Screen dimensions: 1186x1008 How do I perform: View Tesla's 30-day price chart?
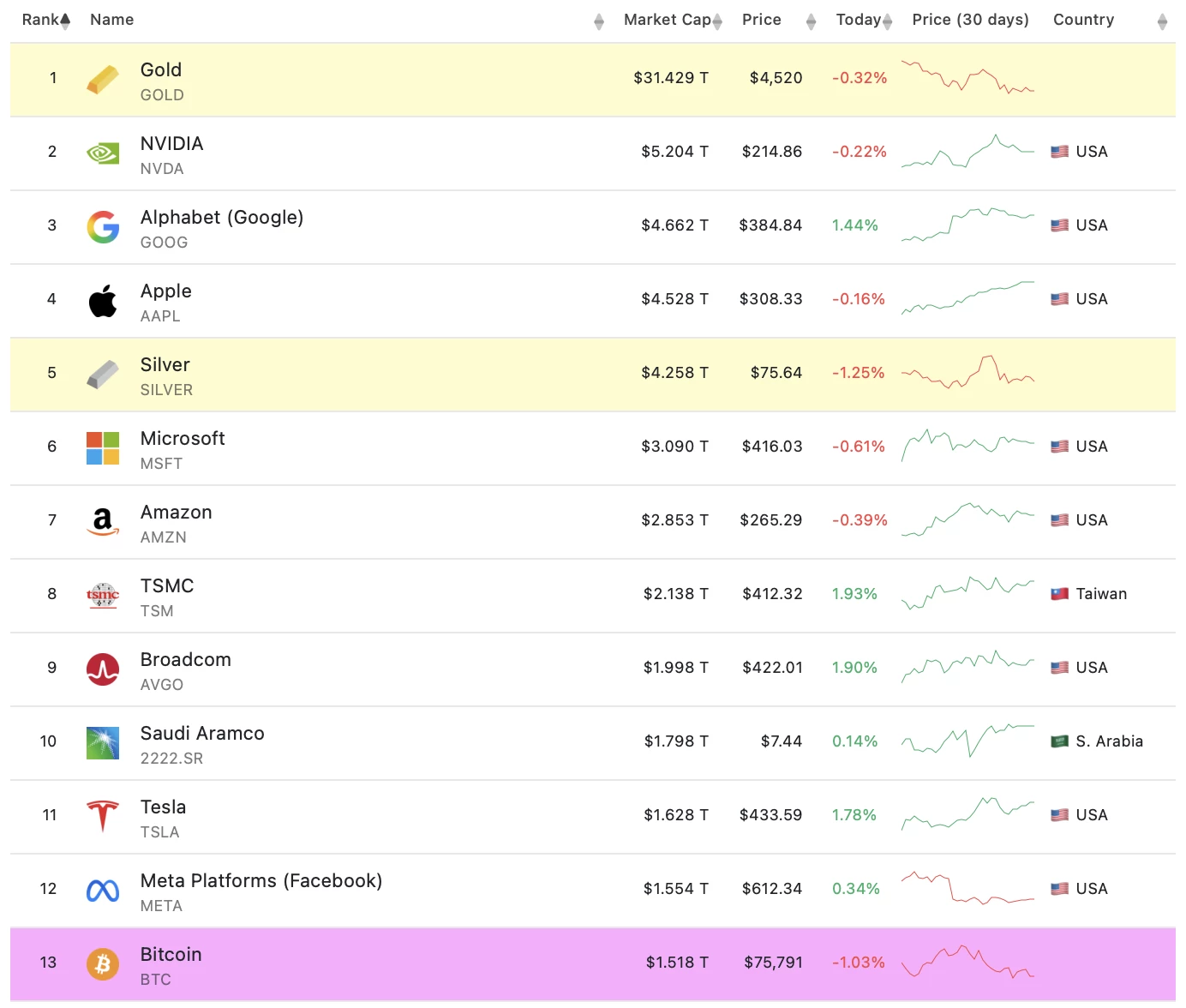coord(968,814)
